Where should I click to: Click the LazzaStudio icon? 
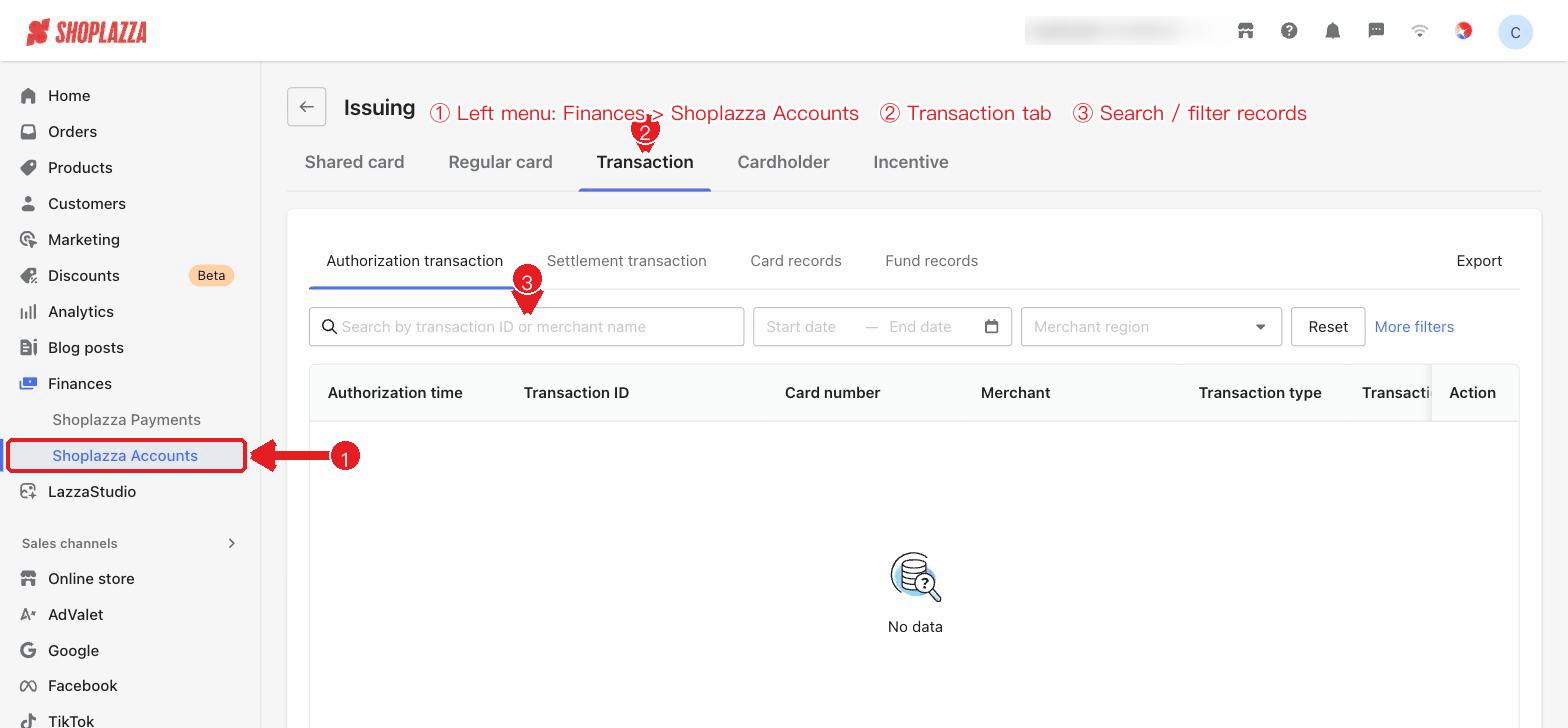[x=29, y=492]
